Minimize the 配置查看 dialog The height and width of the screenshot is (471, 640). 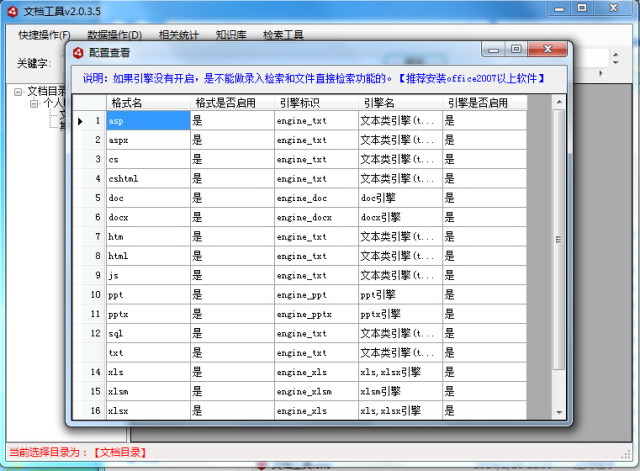(x=494, y=49)
